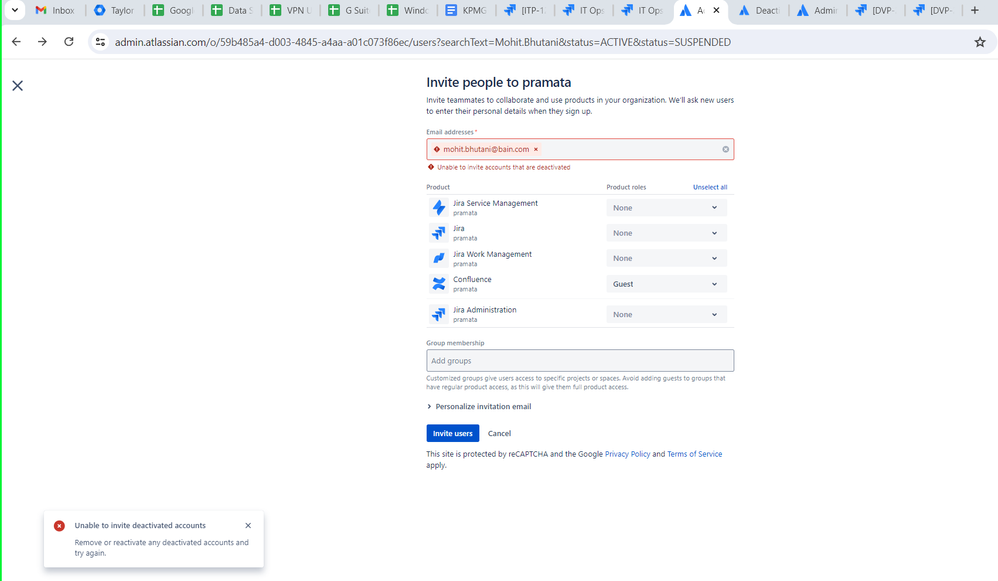Bookmark this page with the star icon
Viewport: 998px width, 581px height.
(x=980, y=42)
